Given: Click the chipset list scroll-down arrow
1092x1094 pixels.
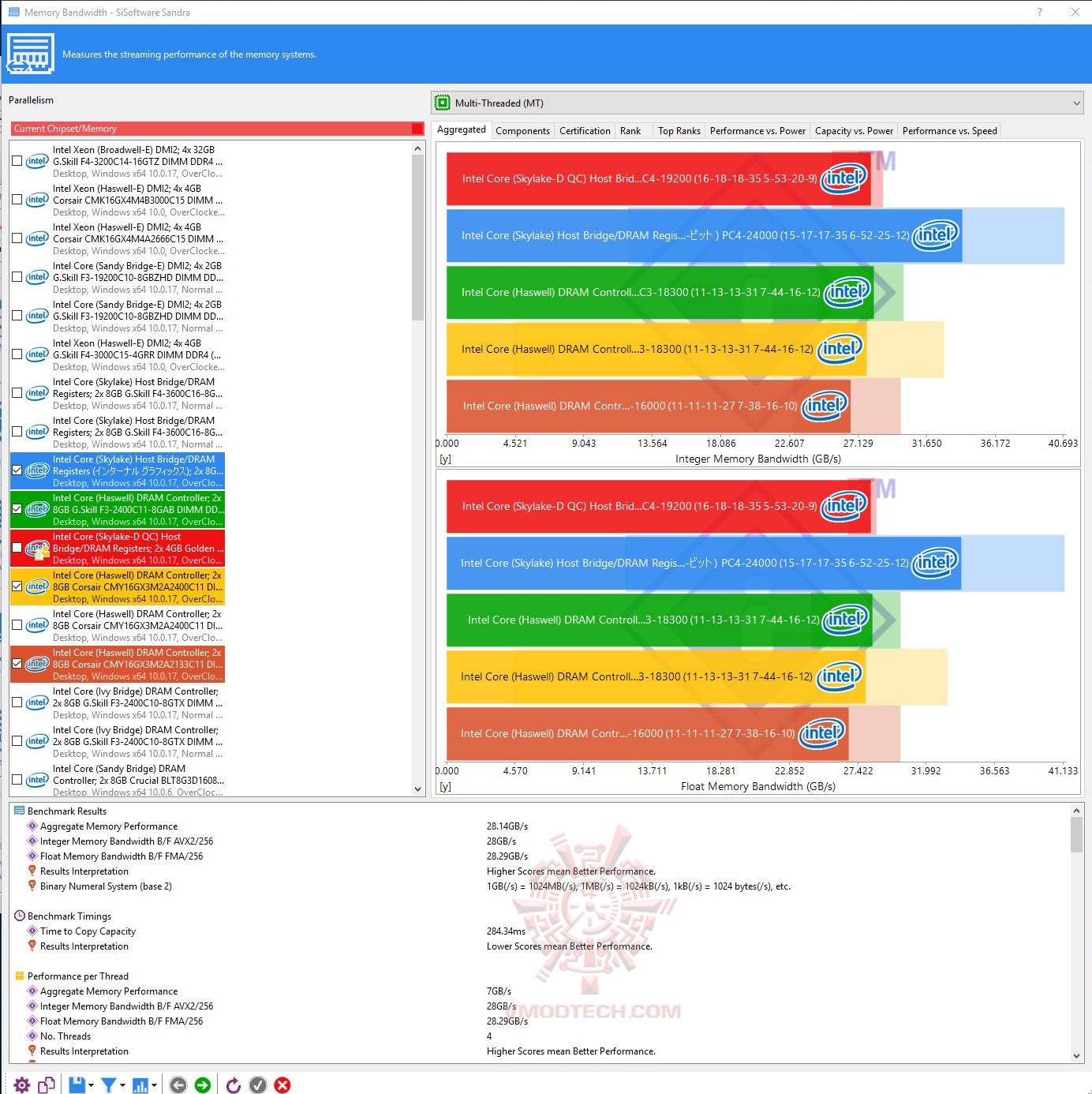Looking at the screenshot, I should (418, 789).
